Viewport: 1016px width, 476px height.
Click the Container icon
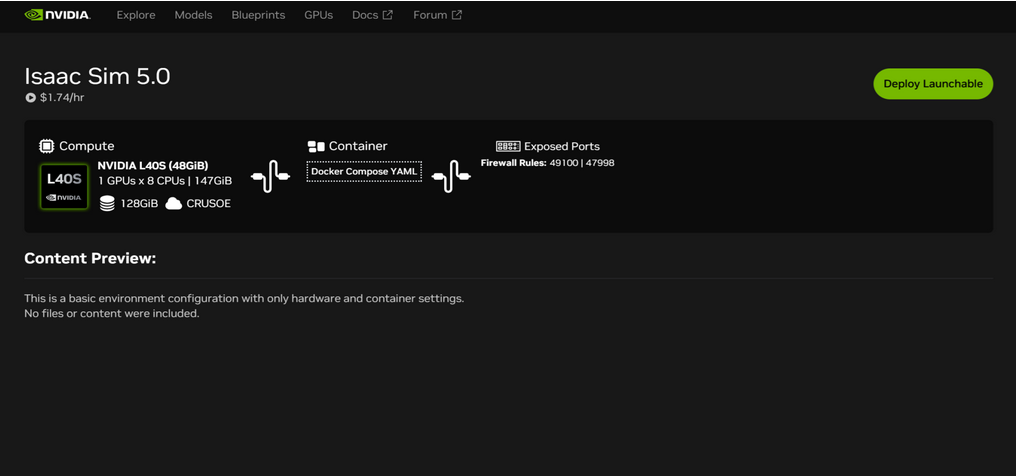(316, 146)
